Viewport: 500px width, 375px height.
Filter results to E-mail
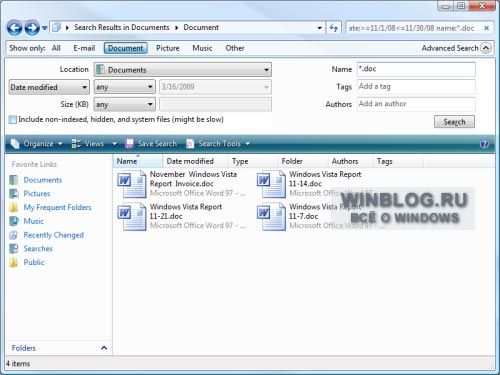click(84, 48)
